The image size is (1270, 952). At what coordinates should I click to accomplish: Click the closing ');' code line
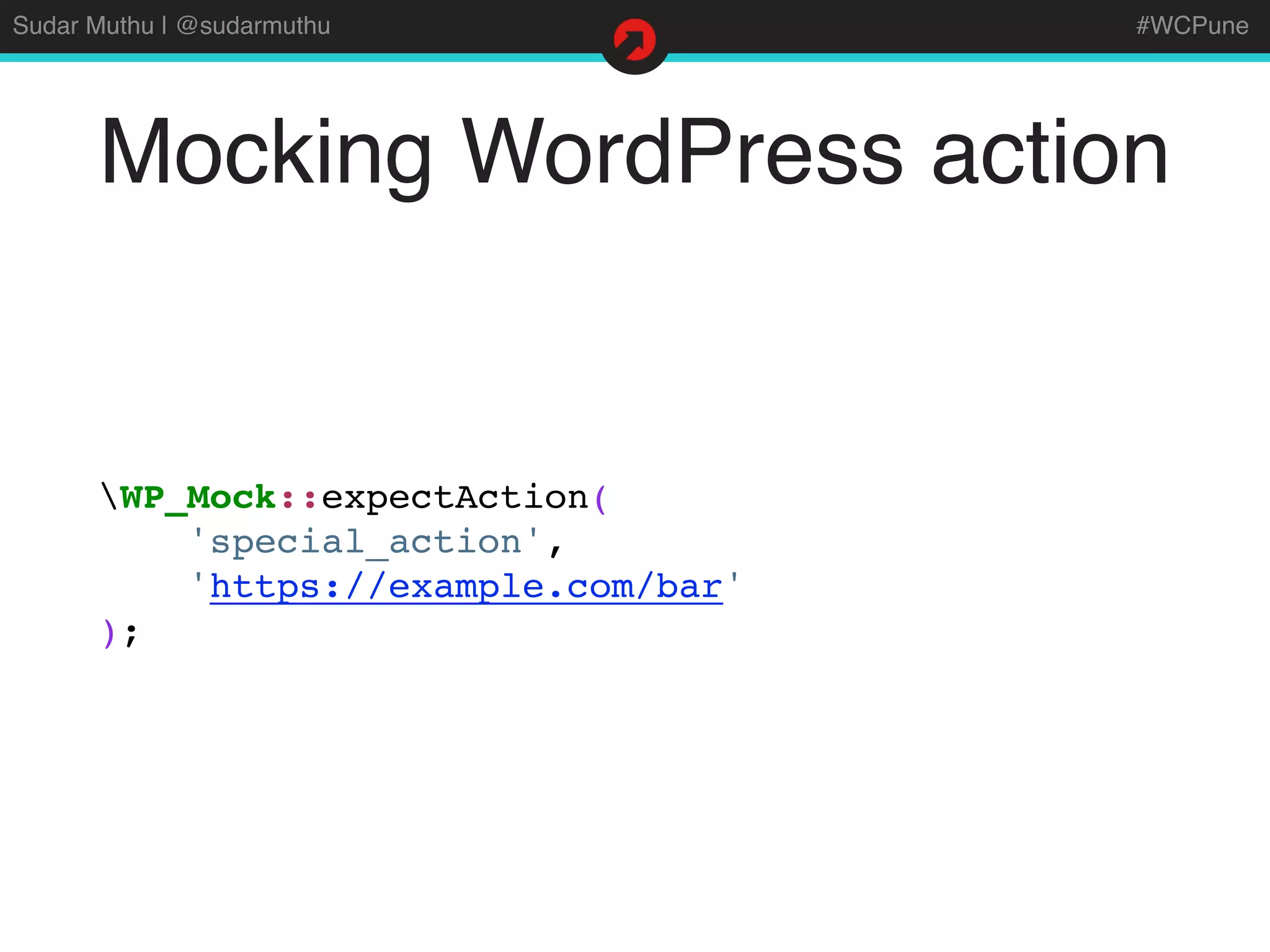(x=120, y=633)
